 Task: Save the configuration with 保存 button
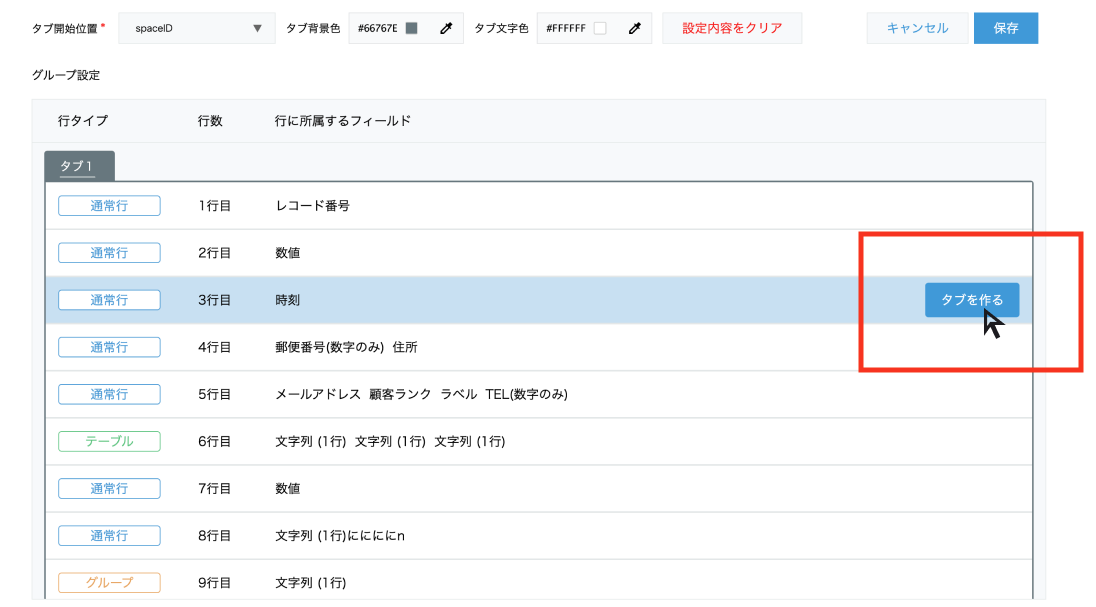1005,28
